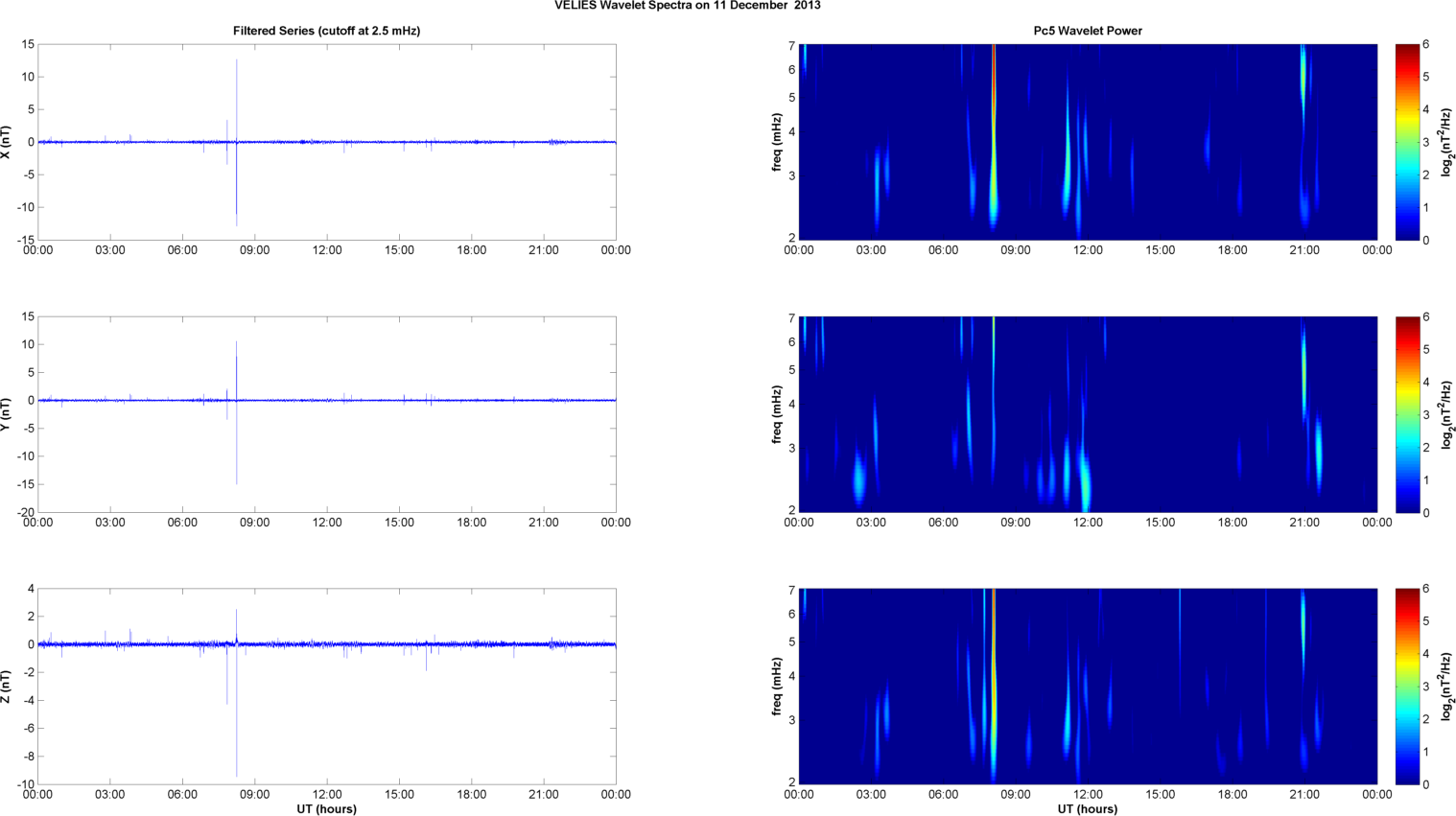The width and height of the screenshot is (1456, 816).
Task: Click the '-15' tick on the X series axis
Action: click(x=26, y=240)
